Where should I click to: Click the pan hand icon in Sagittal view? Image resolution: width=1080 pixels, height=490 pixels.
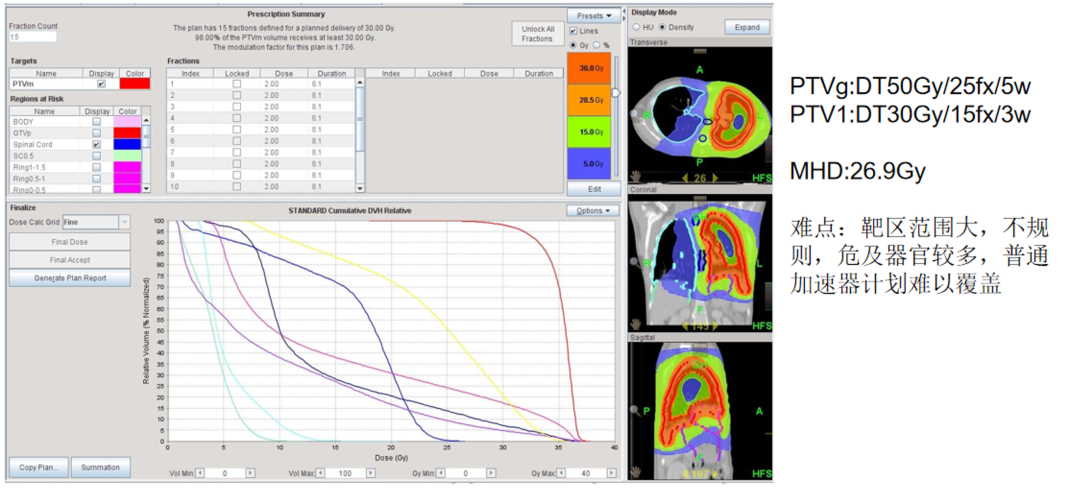pyautogui.click(x=634, y=472)
